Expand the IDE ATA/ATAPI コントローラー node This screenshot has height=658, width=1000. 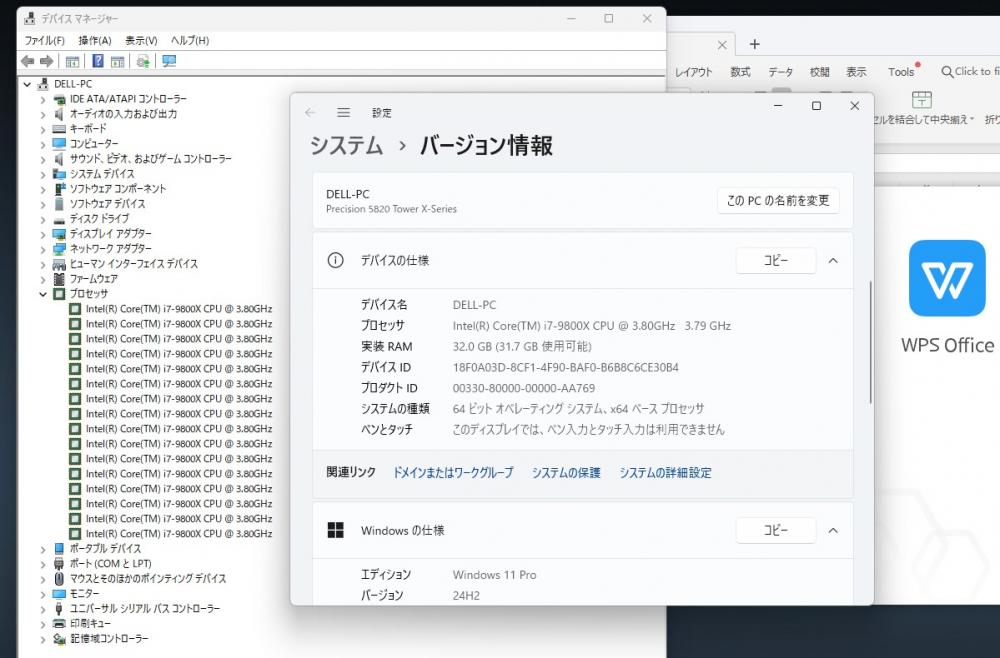point(43,99)
